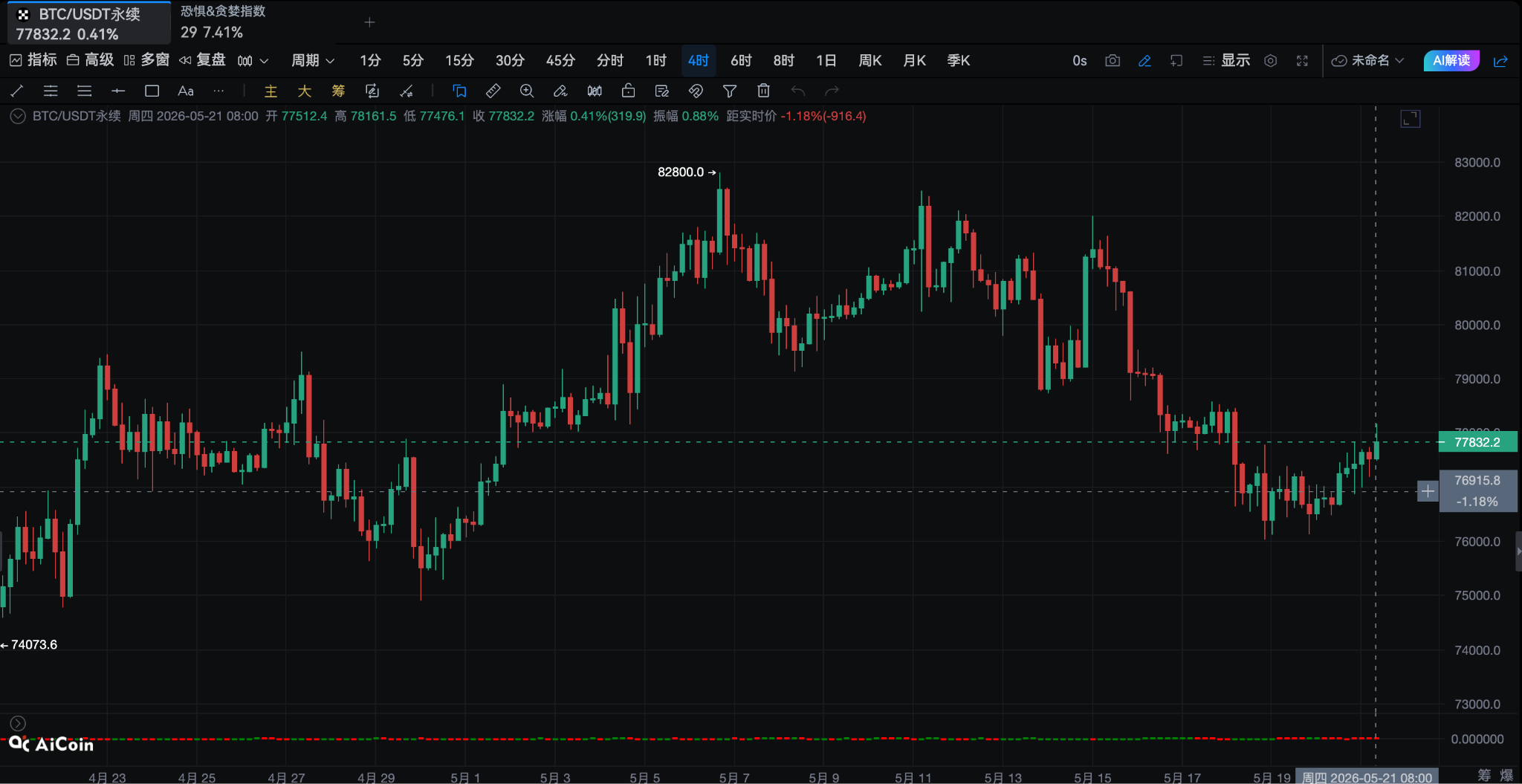Viewport: 1522px width, 784px height.
Task: Select the three horizontal lines tool
Action: (85, 91)
